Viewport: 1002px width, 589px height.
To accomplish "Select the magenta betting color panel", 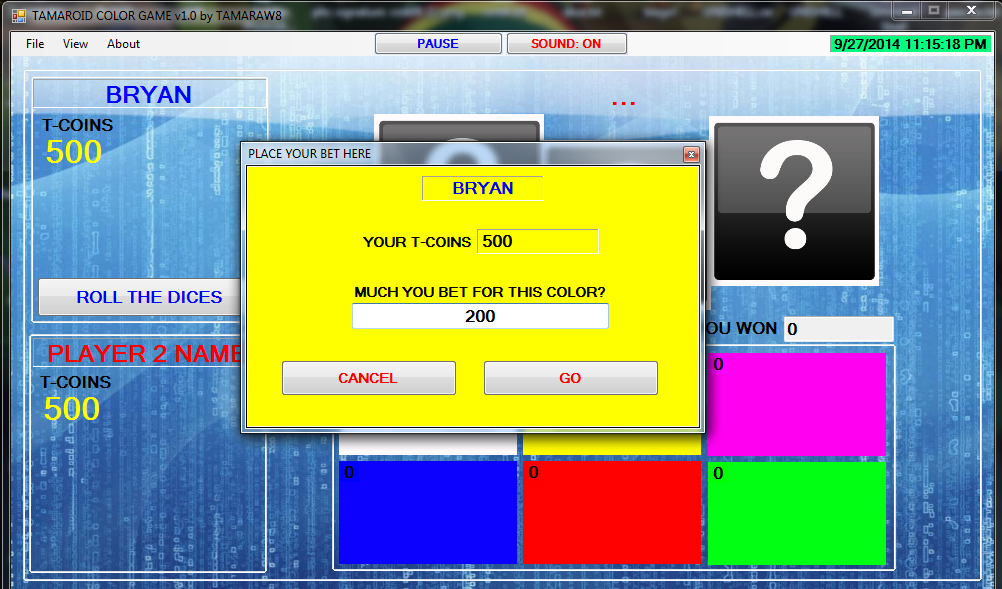I will pyautogui.click(x=795, y=404).
